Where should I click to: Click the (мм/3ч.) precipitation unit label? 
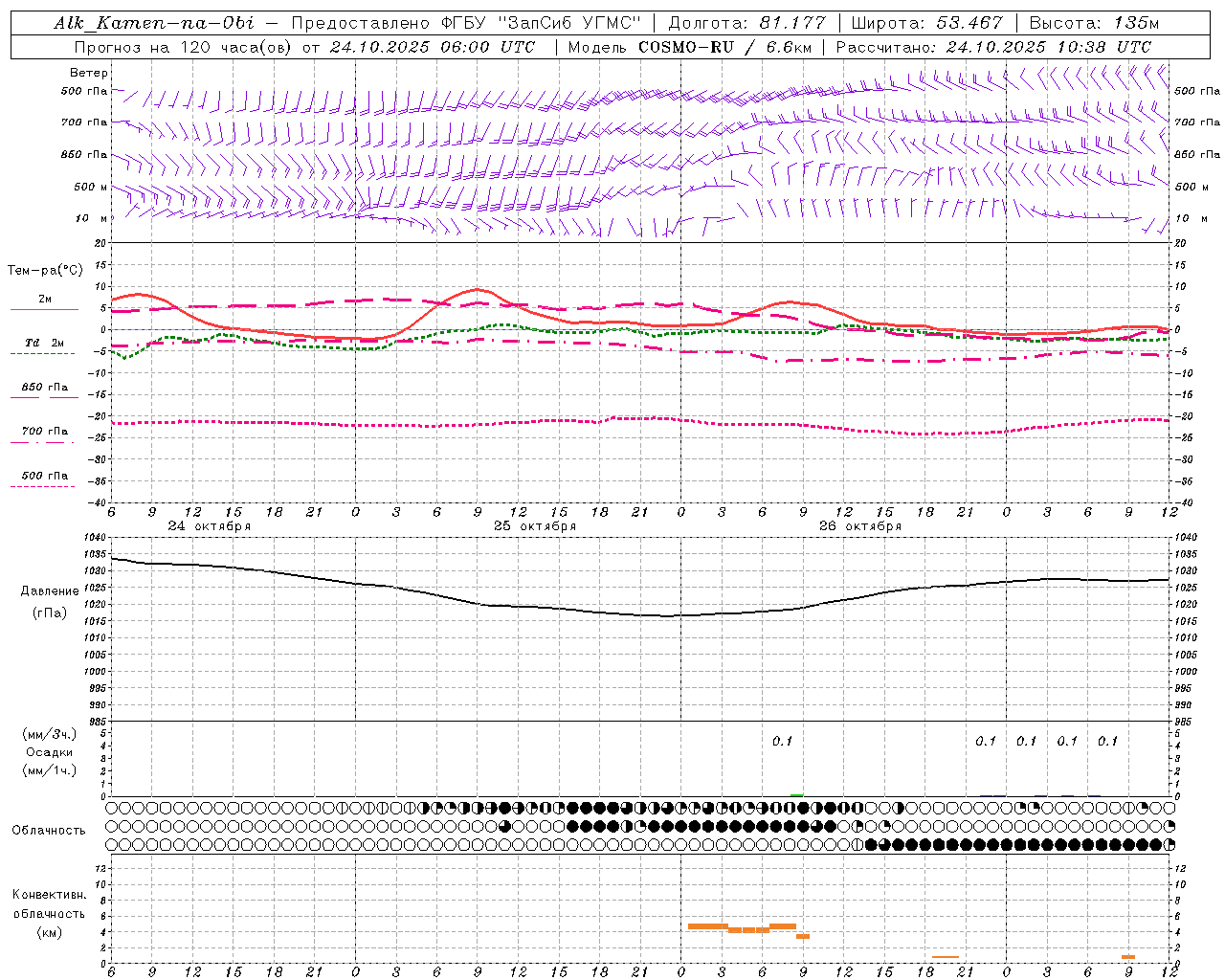(x=50, y=734)
